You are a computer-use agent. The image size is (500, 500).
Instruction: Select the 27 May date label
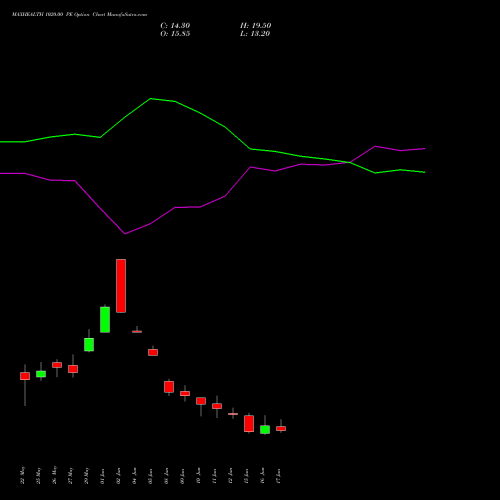pyautogui.click(x=70, y=475)
